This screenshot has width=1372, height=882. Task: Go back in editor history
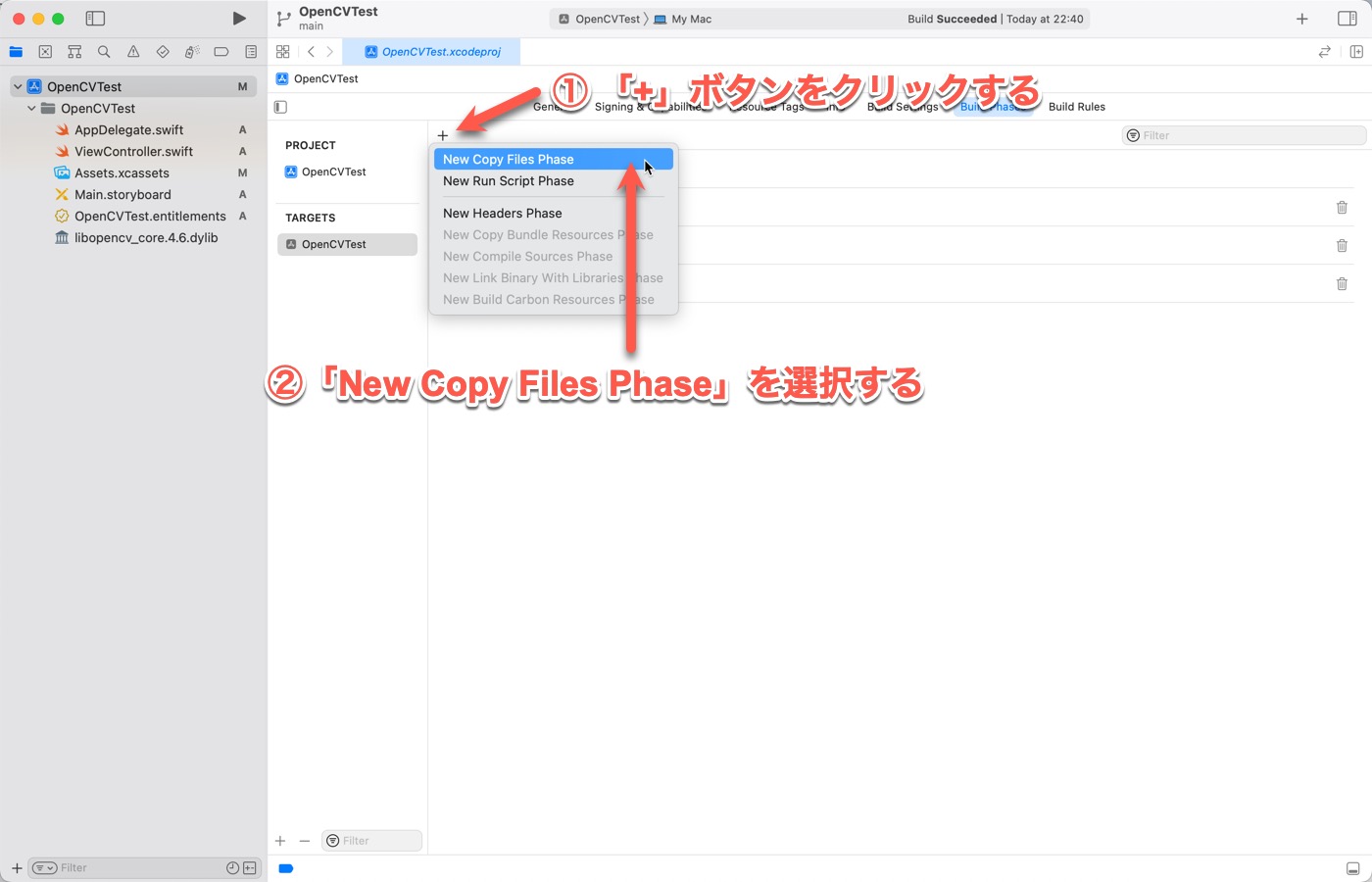point(311,52)
